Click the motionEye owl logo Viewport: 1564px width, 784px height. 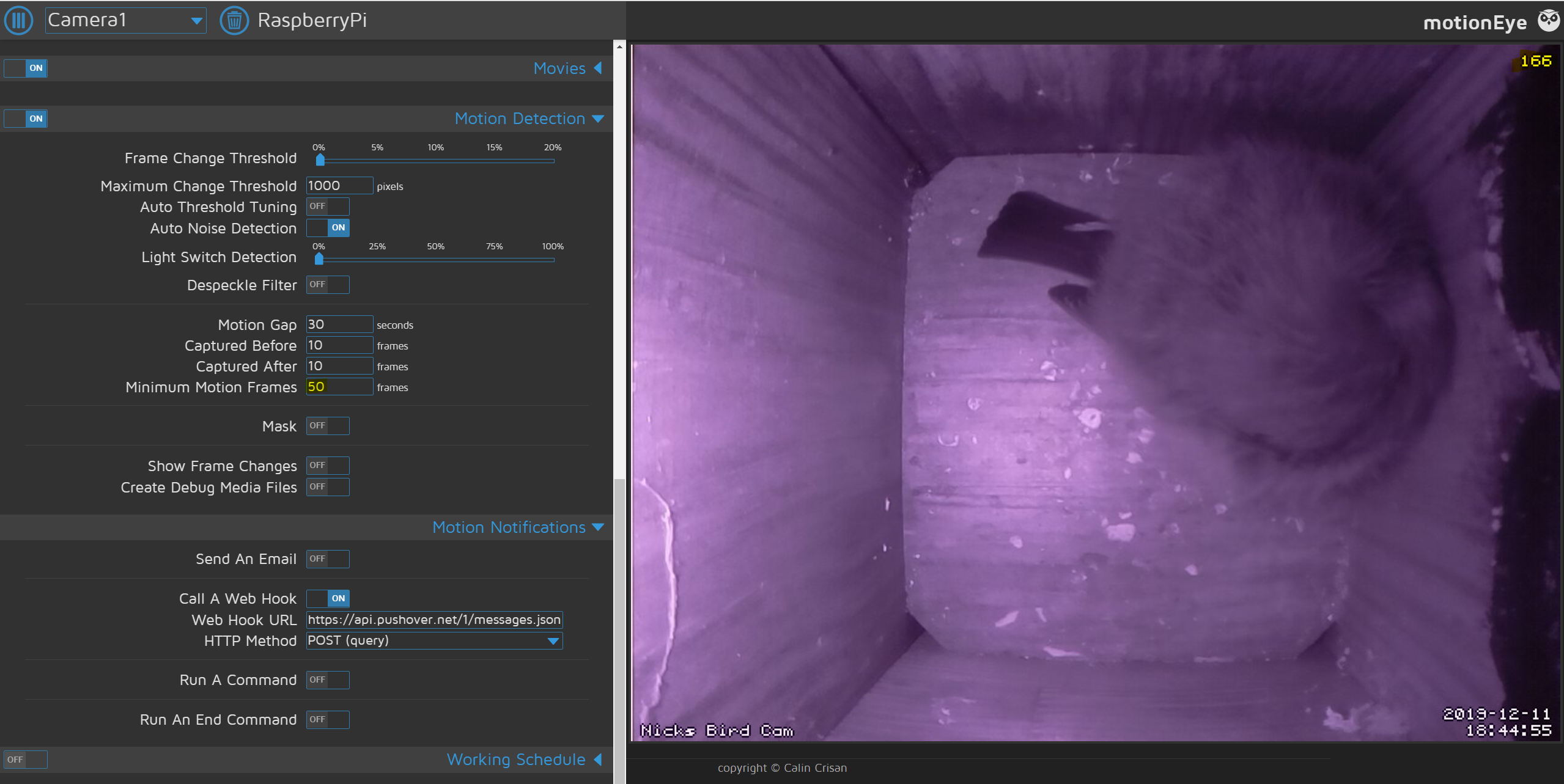coord(1549,21)
